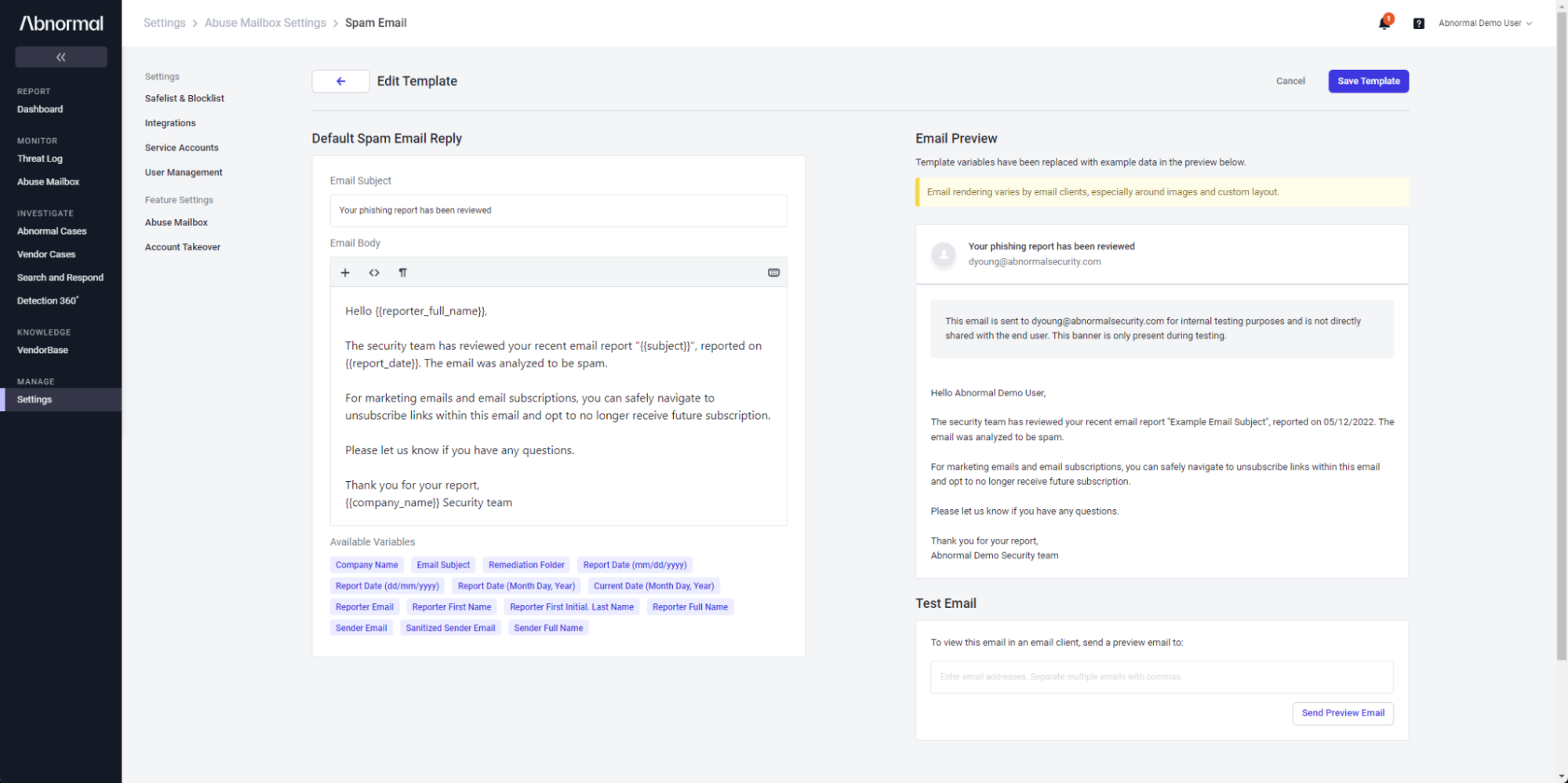Insert the Reporter First Name variable
Image resolution: width=1568 pixels, height=783 pixels.
[452, 607]
